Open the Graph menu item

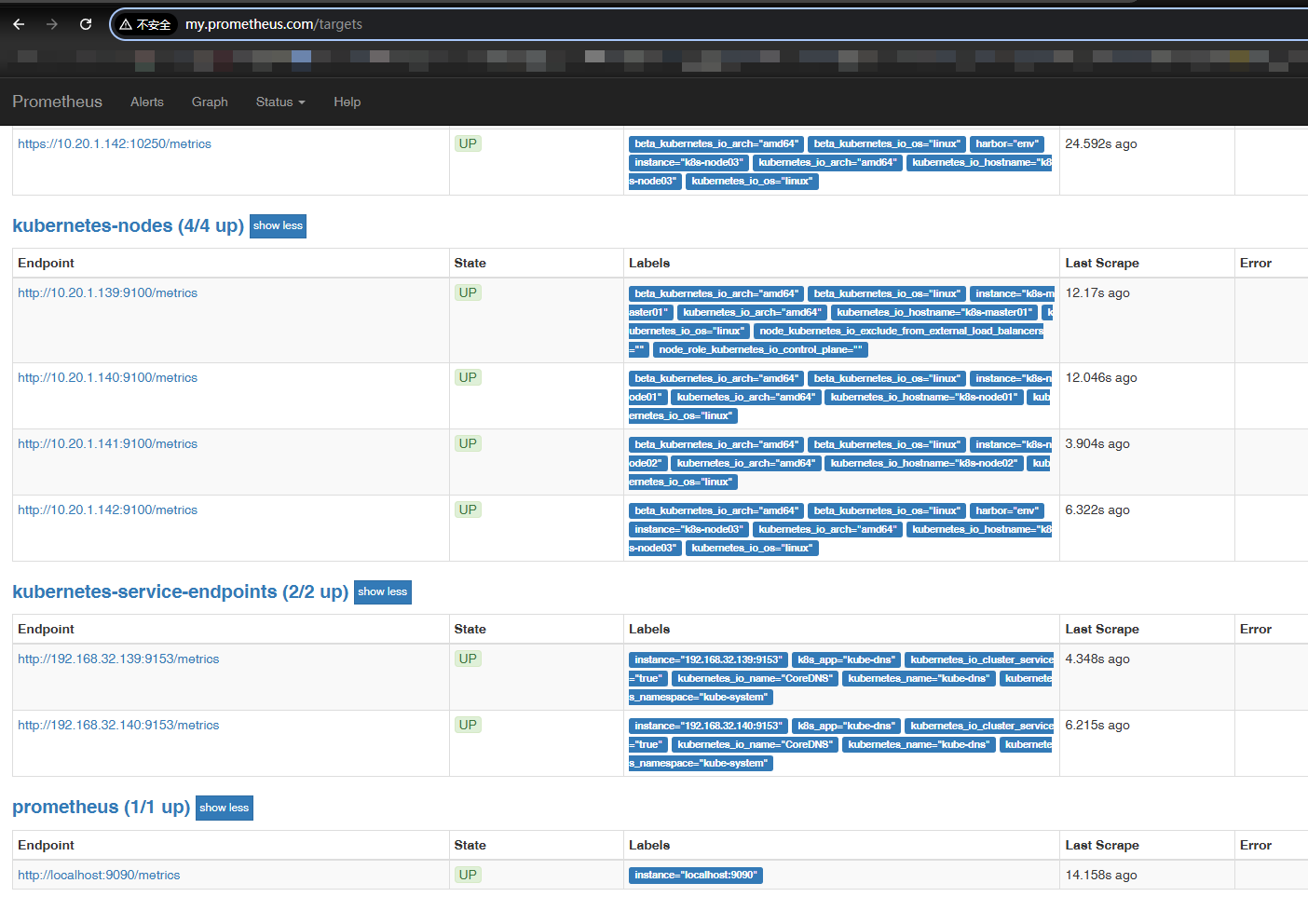(210, 102)
